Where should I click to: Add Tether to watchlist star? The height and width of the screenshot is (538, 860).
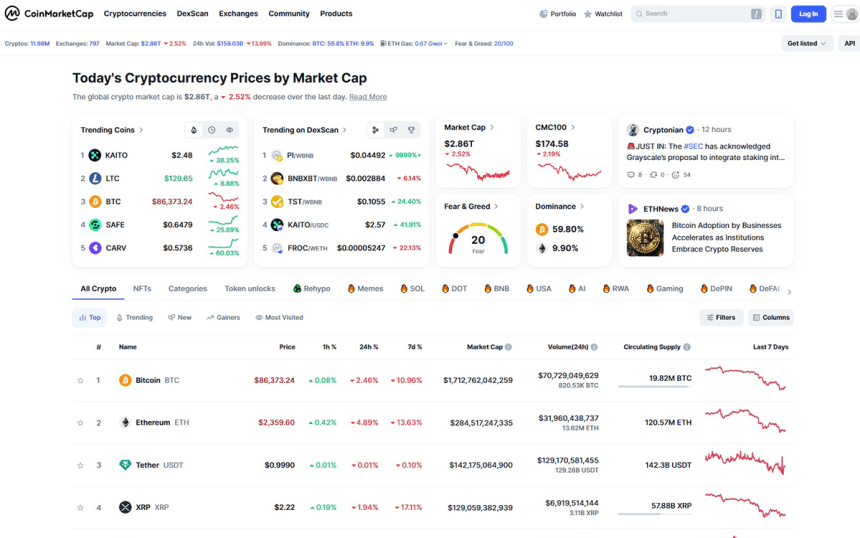pos(81,465)
